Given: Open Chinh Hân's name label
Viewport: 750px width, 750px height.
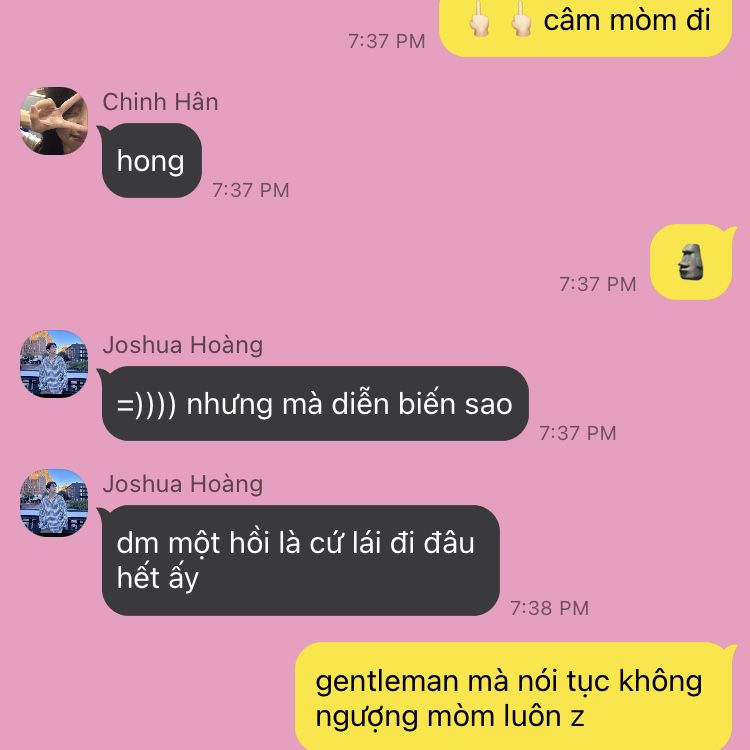Looking at the screenshot, I should click(160, 102).
